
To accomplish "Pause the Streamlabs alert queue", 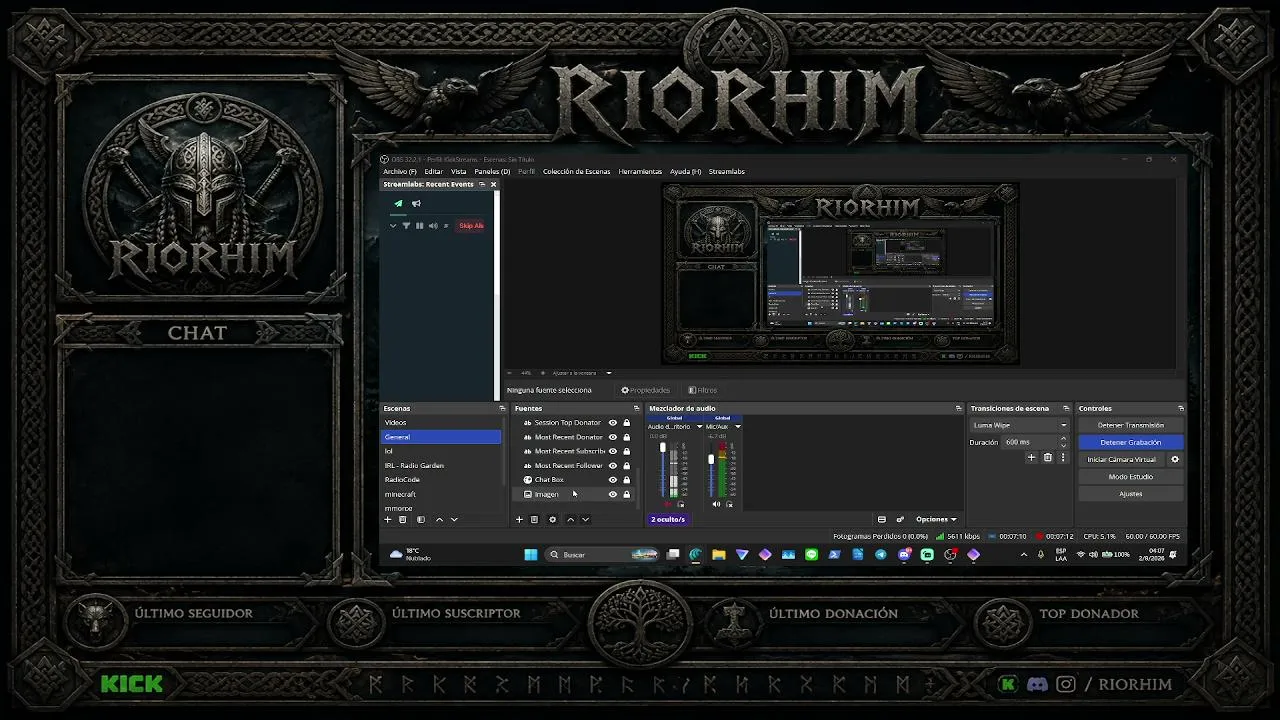I will (419, 226).
